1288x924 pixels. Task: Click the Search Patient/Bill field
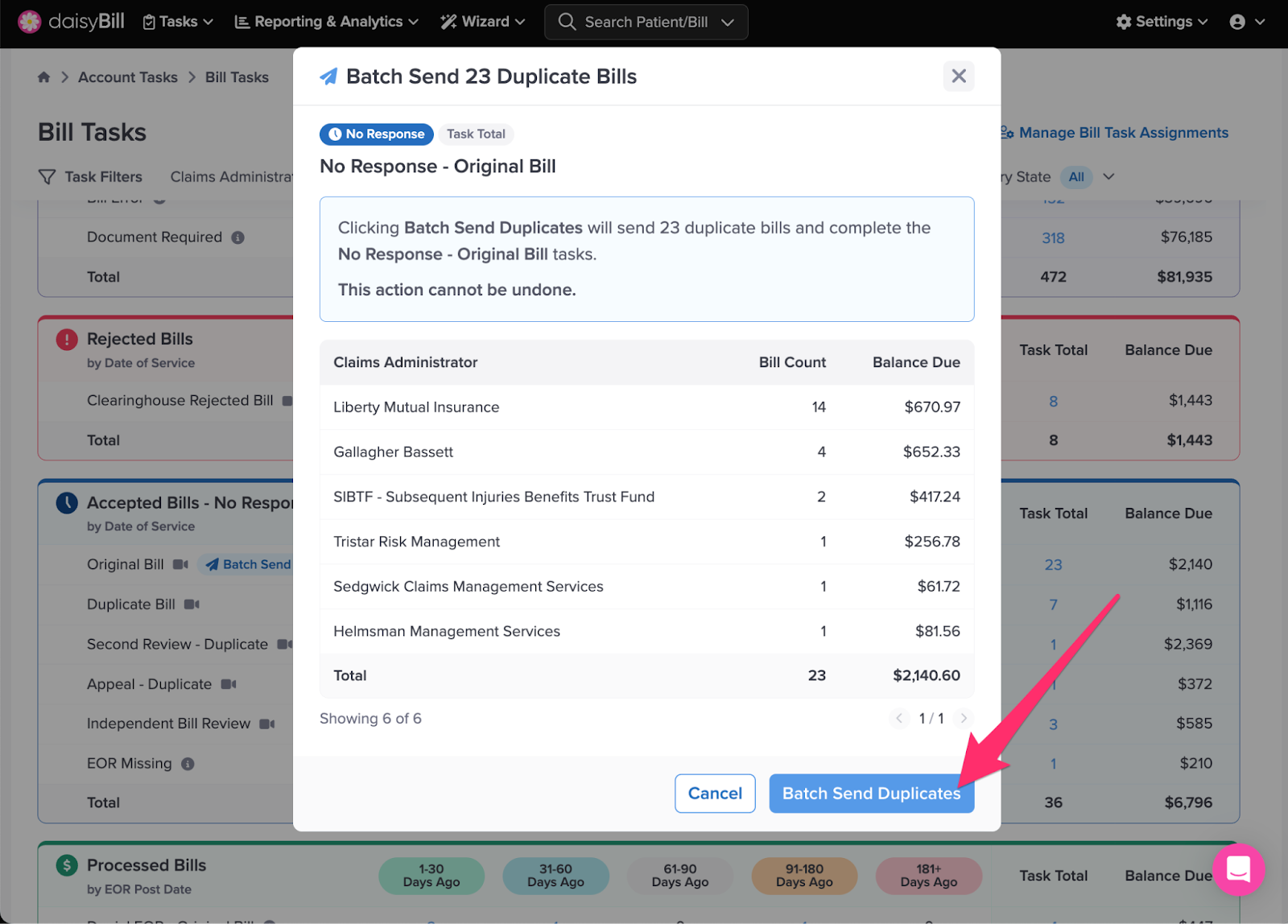(646, 22)
